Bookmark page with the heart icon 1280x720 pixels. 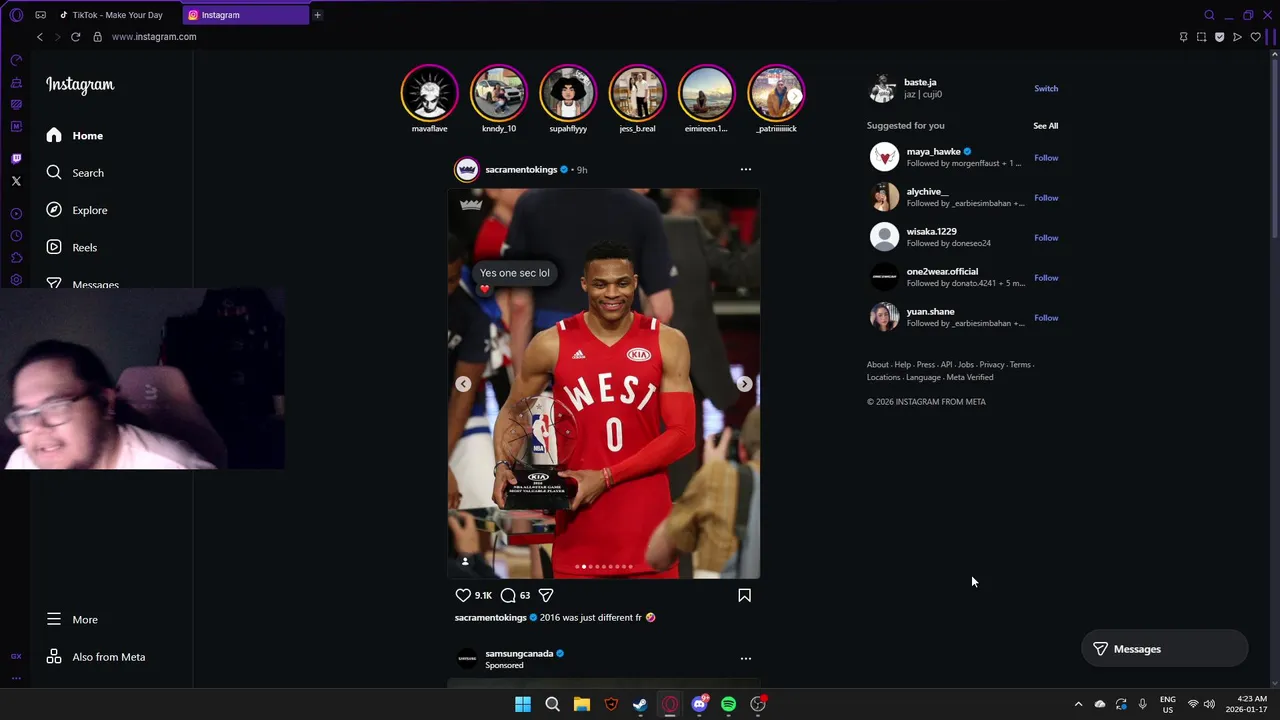pyautogui.click(x=1255, y=37)
